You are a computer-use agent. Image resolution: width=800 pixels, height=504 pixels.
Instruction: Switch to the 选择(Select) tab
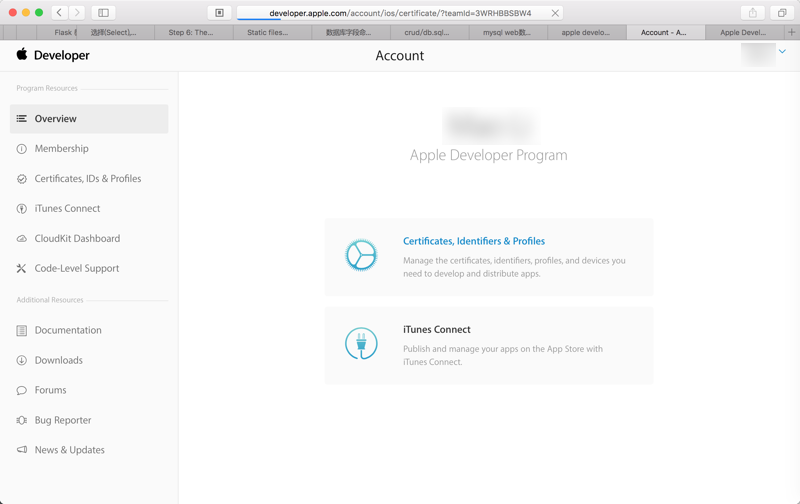[115, 32]
